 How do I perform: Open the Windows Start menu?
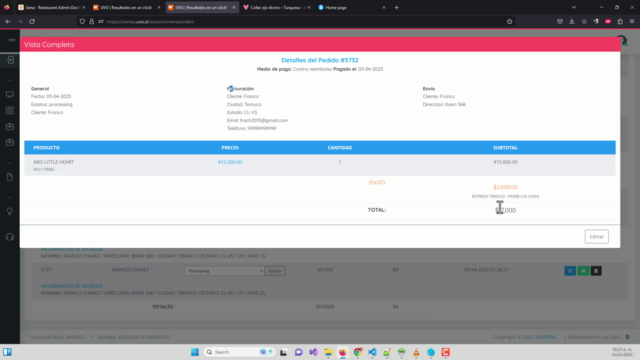click(x=195, y=352)
